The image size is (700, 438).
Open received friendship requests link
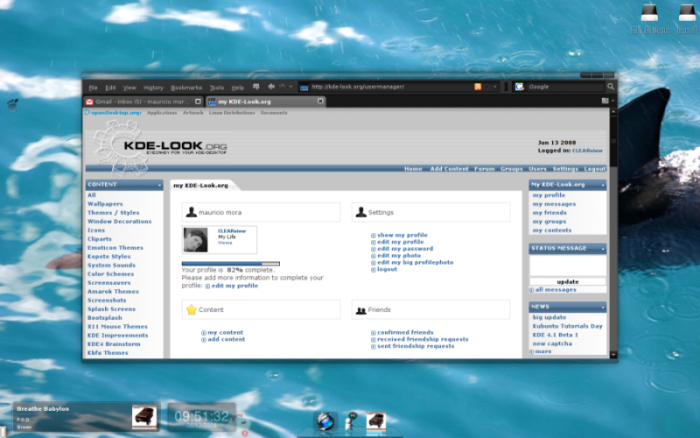[x=423, y=339]
